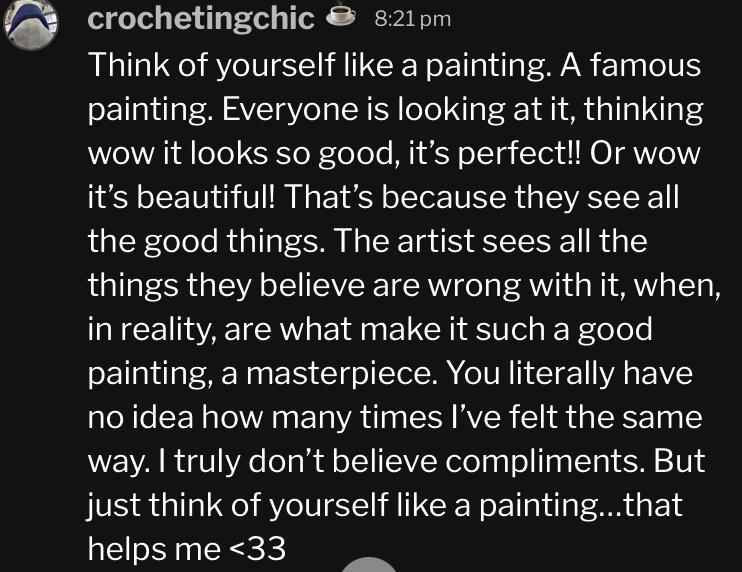Click the word 'wrong' in the message
Image resolution: width=742 pixels, height=572 pixels.
[x=475, y=286]
